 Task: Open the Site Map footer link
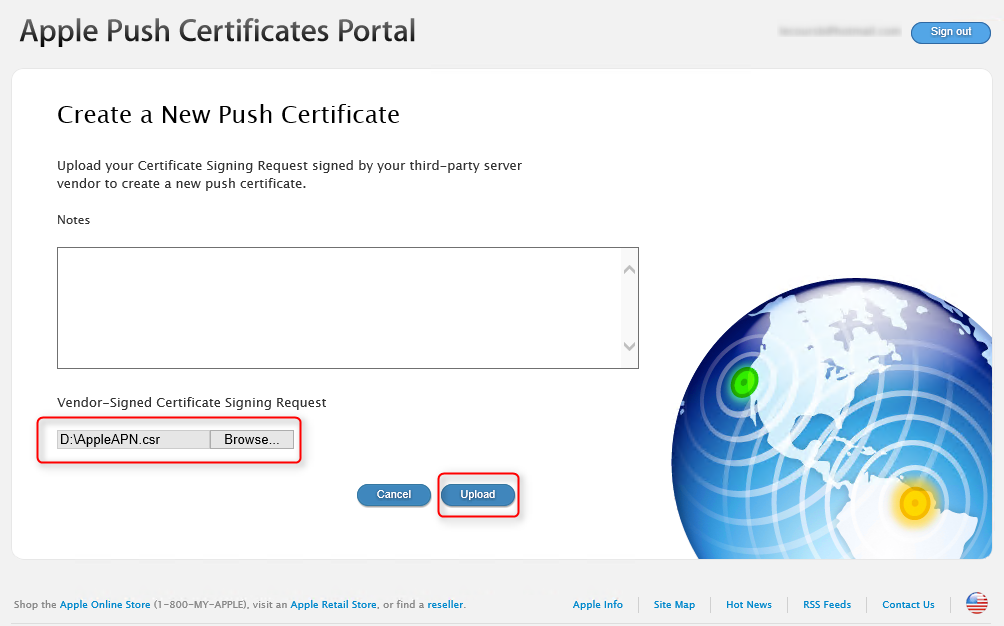674,604
